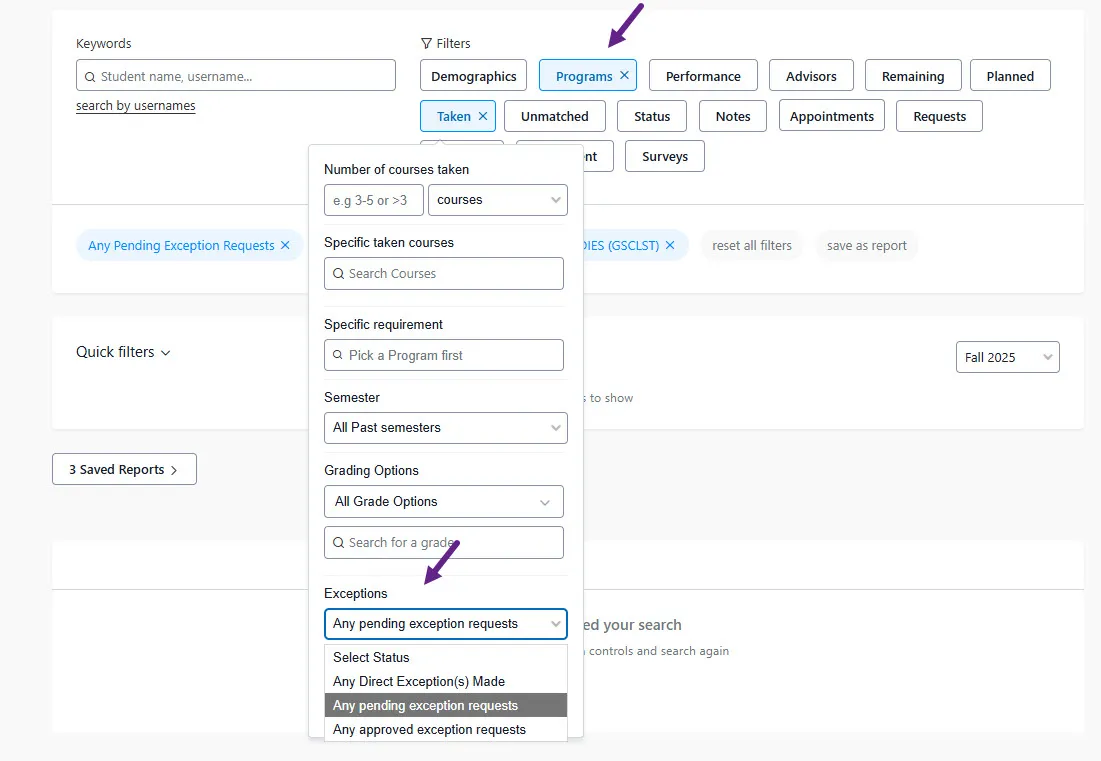This screenshot has width=1101, height=761.
Task: Open the Requests filter
Action: tap(939, 116)
